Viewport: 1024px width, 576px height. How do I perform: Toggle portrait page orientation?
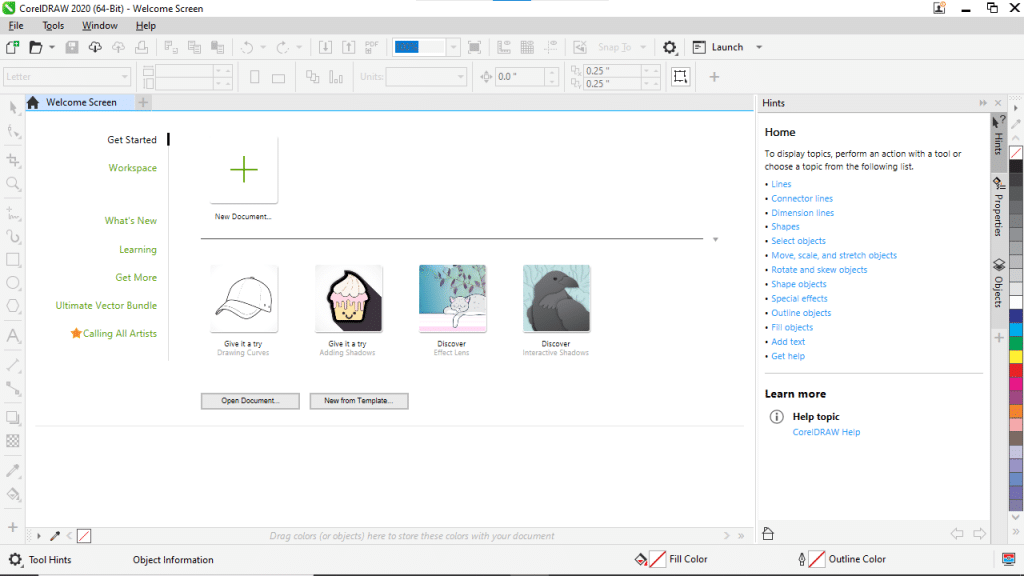tap(255, 77)
